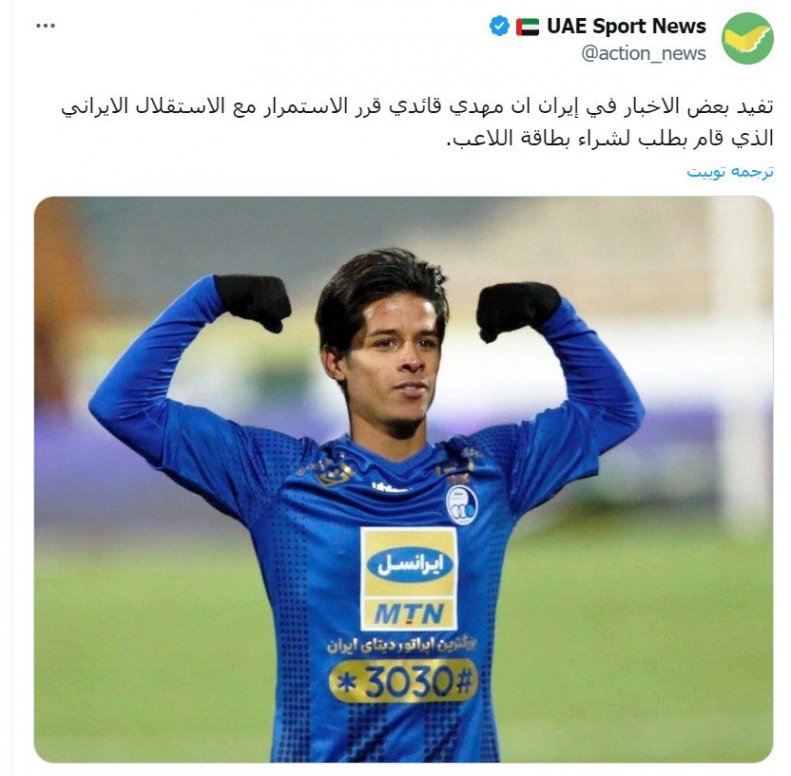Click the black glove on the left raised fist
The width and height of the screenshot is (791, 776).
(254, 301)
